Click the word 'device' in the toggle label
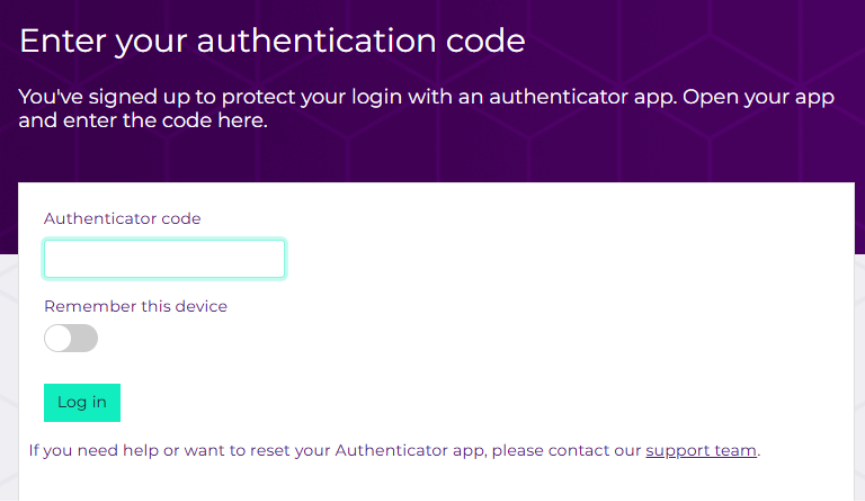This screenshot has height=501, width=865. 201,306
